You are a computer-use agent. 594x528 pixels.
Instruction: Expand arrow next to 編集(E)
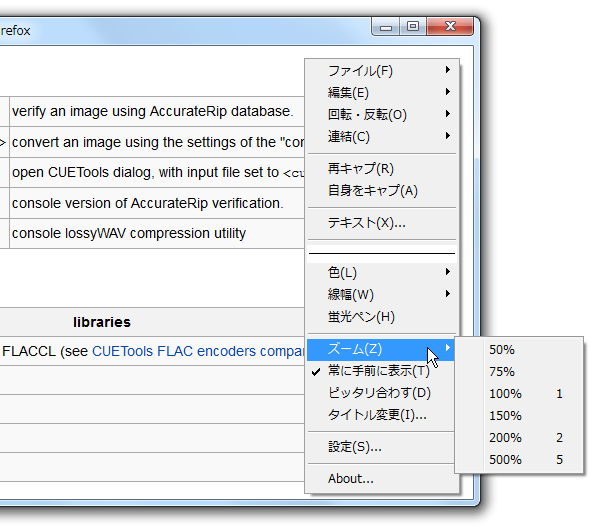[x=448, y=92]
